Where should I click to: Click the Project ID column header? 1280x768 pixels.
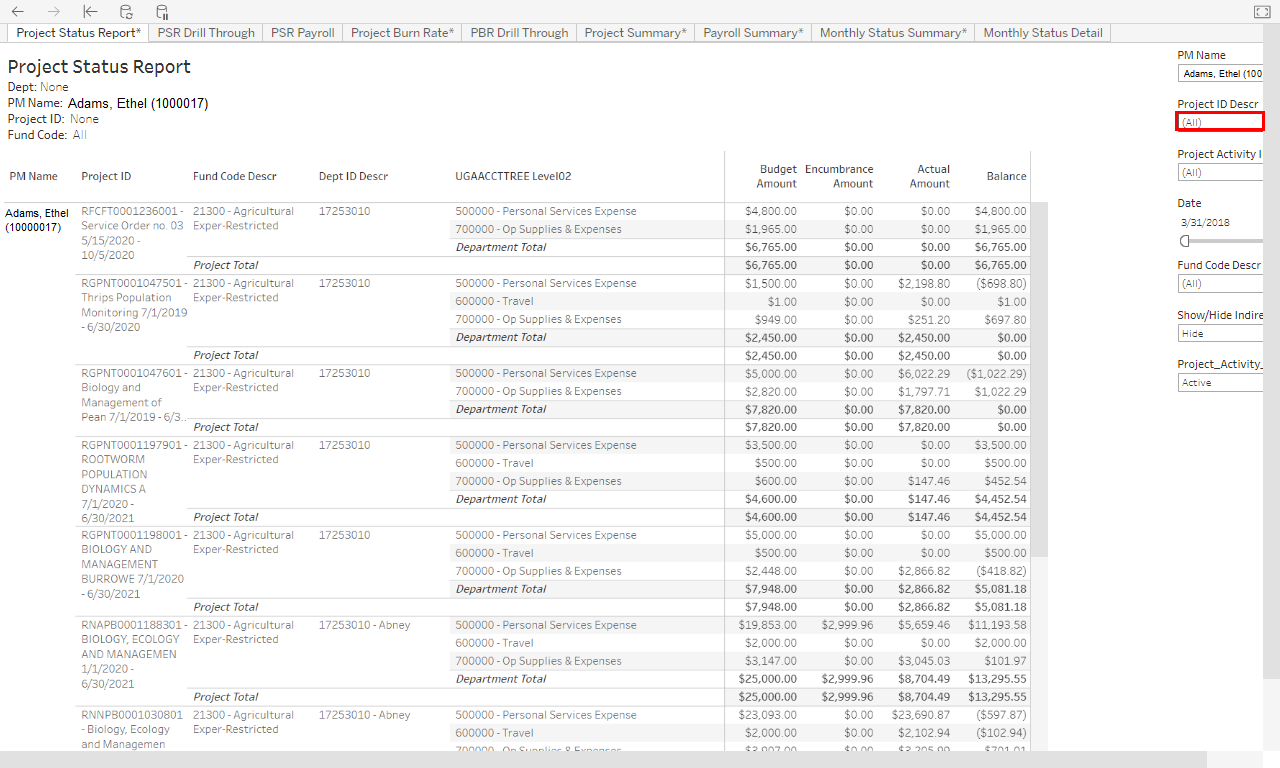(x=106, y=176)
